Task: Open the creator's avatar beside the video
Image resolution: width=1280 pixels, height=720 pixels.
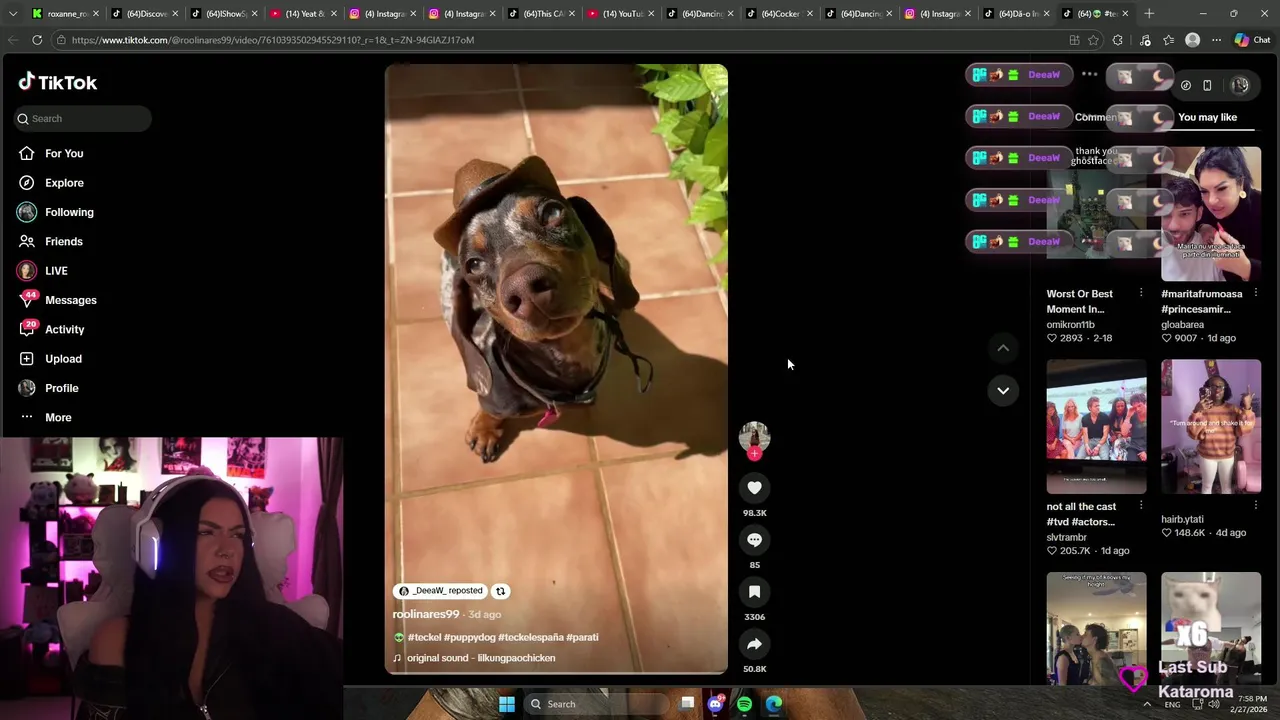Action: 754,436
